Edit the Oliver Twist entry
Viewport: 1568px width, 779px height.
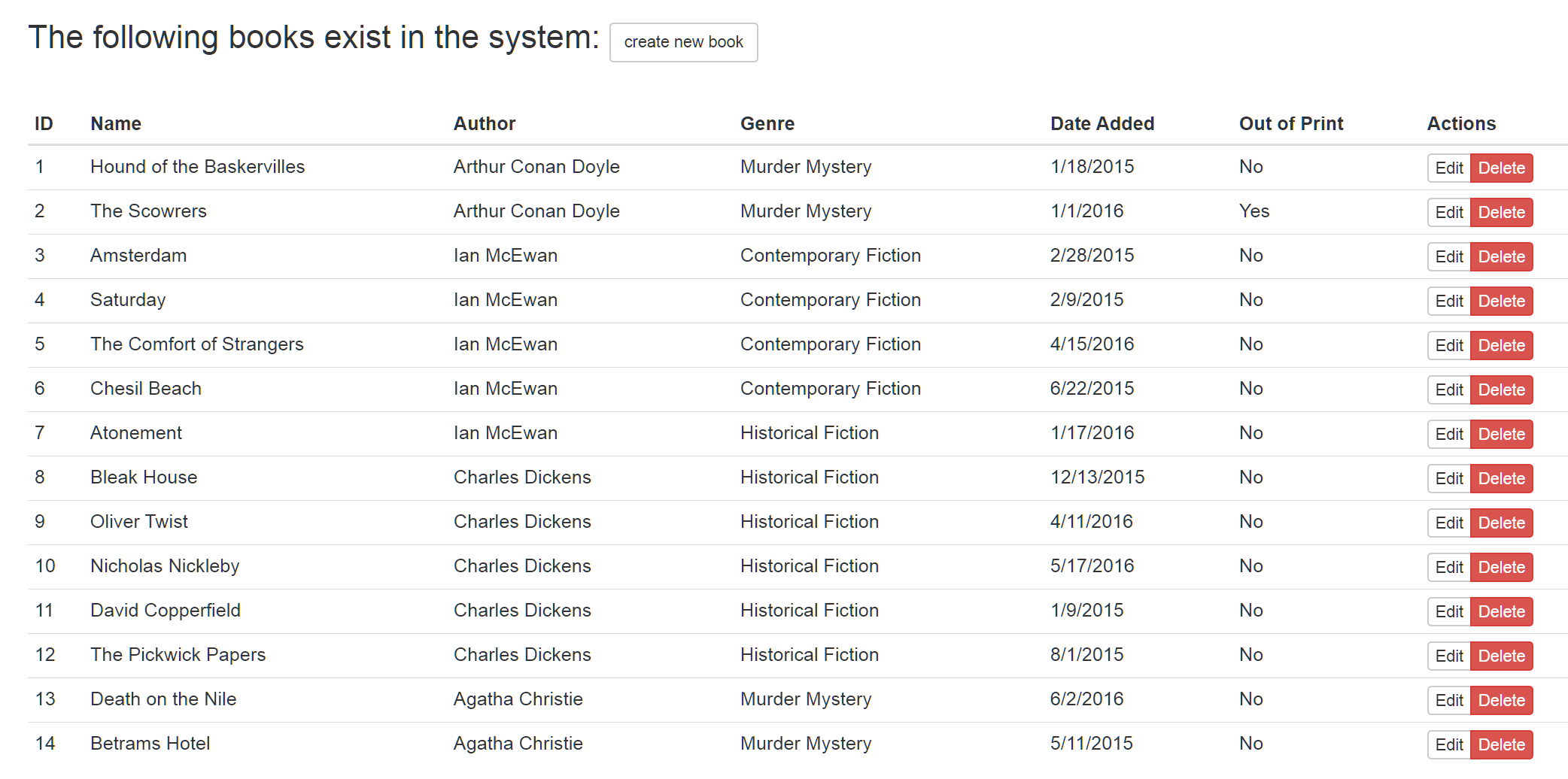[x=1448, y=523]
